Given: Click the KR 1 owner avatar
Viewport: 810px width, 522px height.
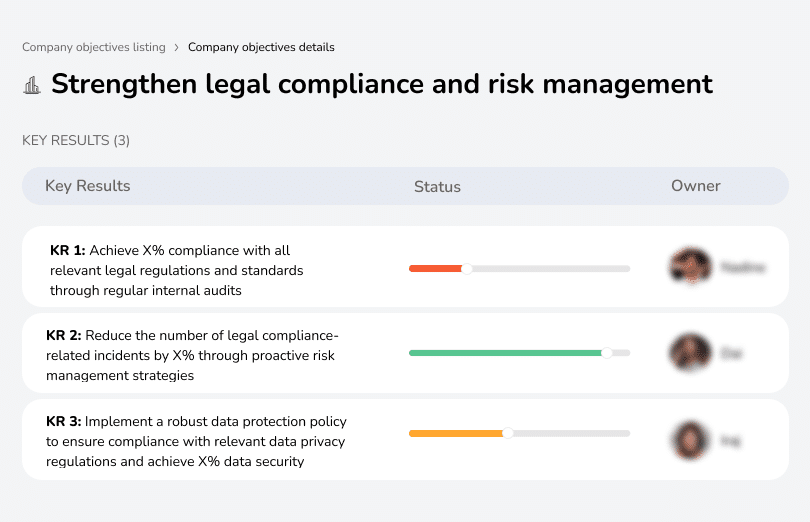Looking at the screenshot, I should pyautogui.click(x=690, y=267).
